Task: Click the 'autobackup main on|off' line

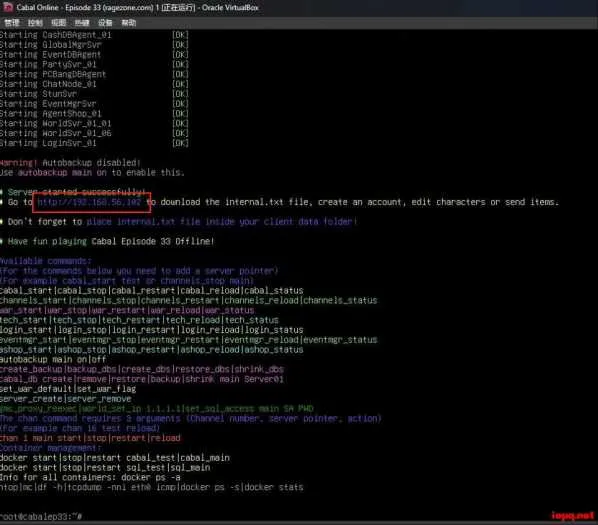Action: 53,360
